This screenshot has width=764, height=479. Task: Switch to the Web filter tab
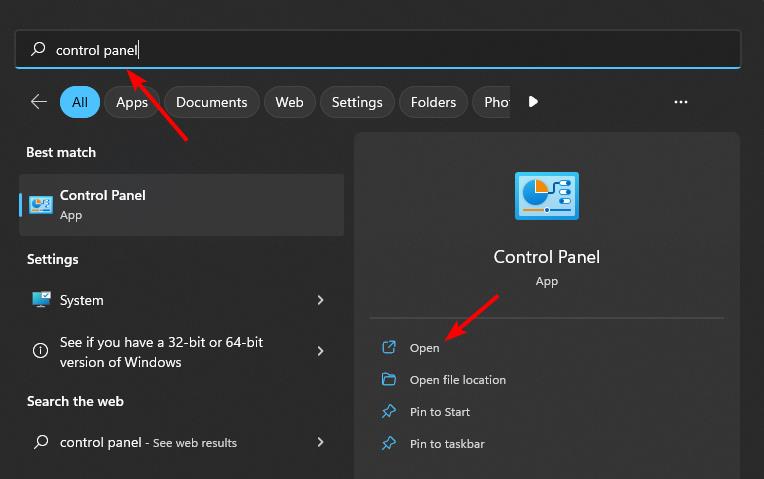click(289, 102)
